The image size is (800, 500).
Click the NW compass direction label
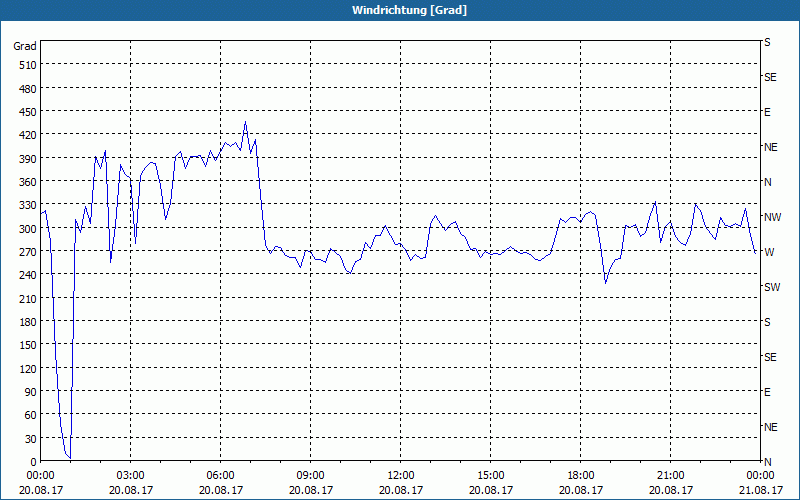[772, 217]
